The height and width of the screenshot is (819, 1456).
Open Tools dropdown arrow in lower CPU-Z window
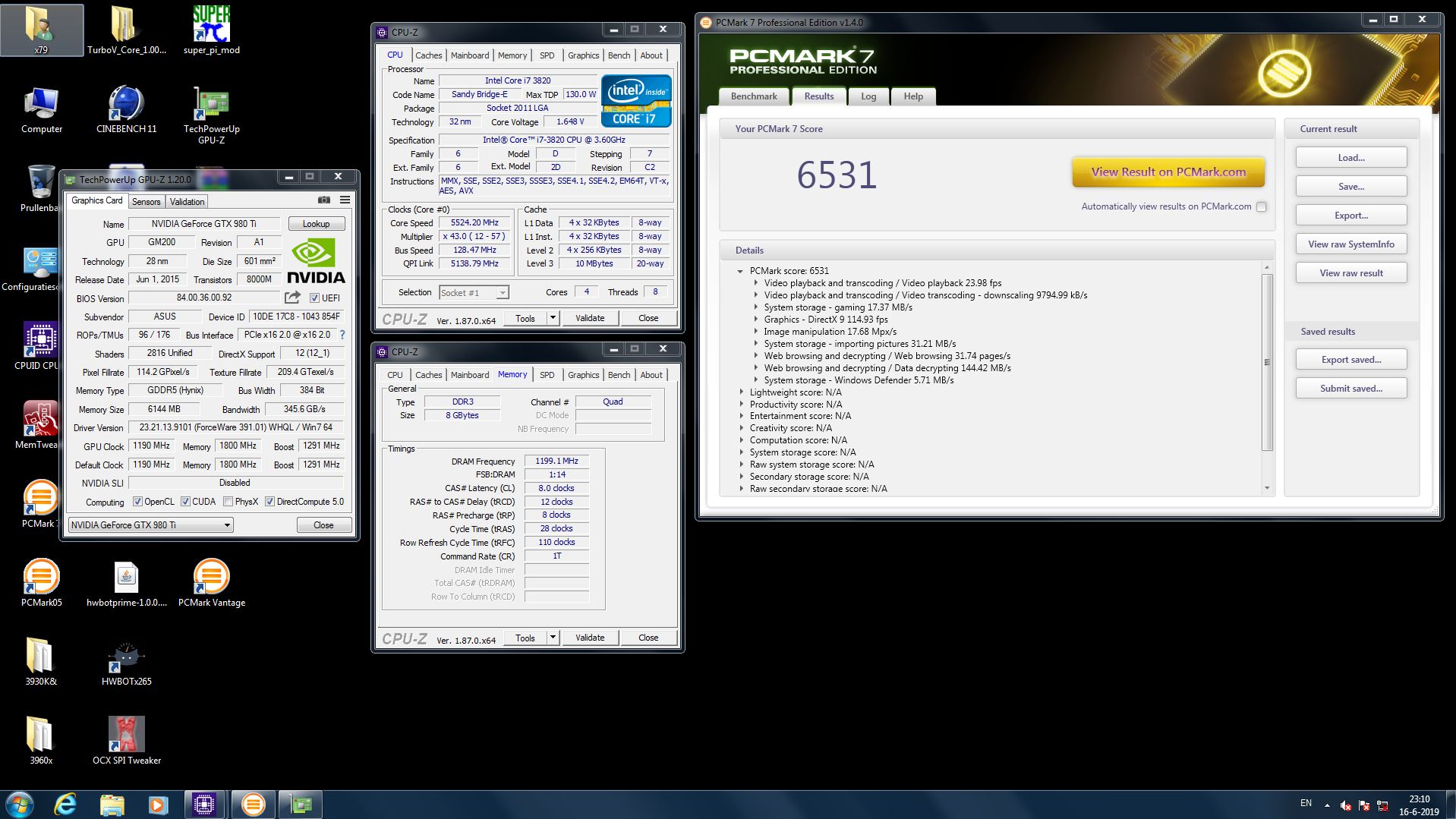click(553, 638)
